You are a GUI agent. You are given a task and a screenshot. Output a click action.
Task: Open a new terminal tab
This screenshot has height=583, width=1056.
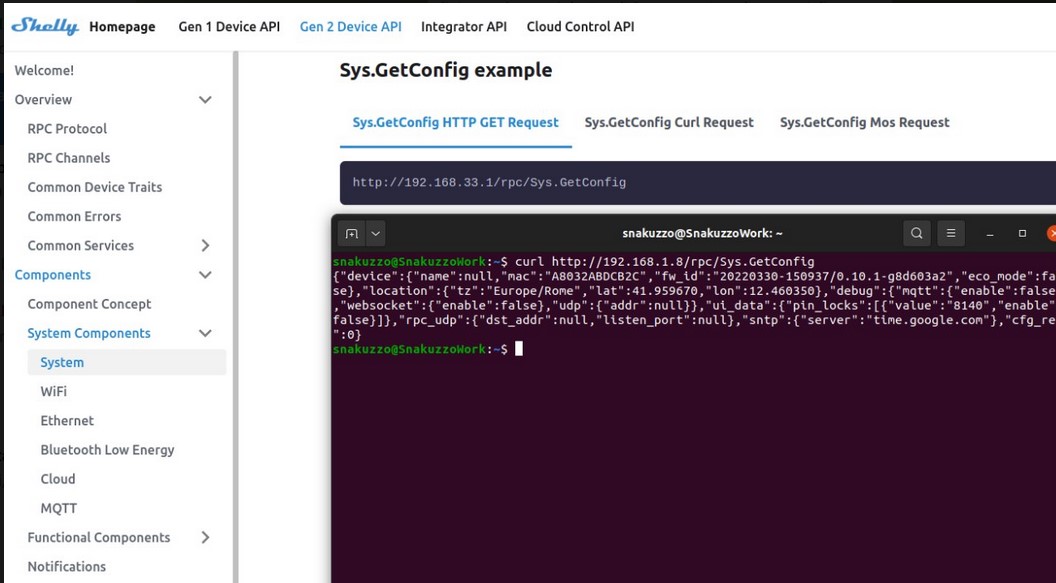coord(351,233)
